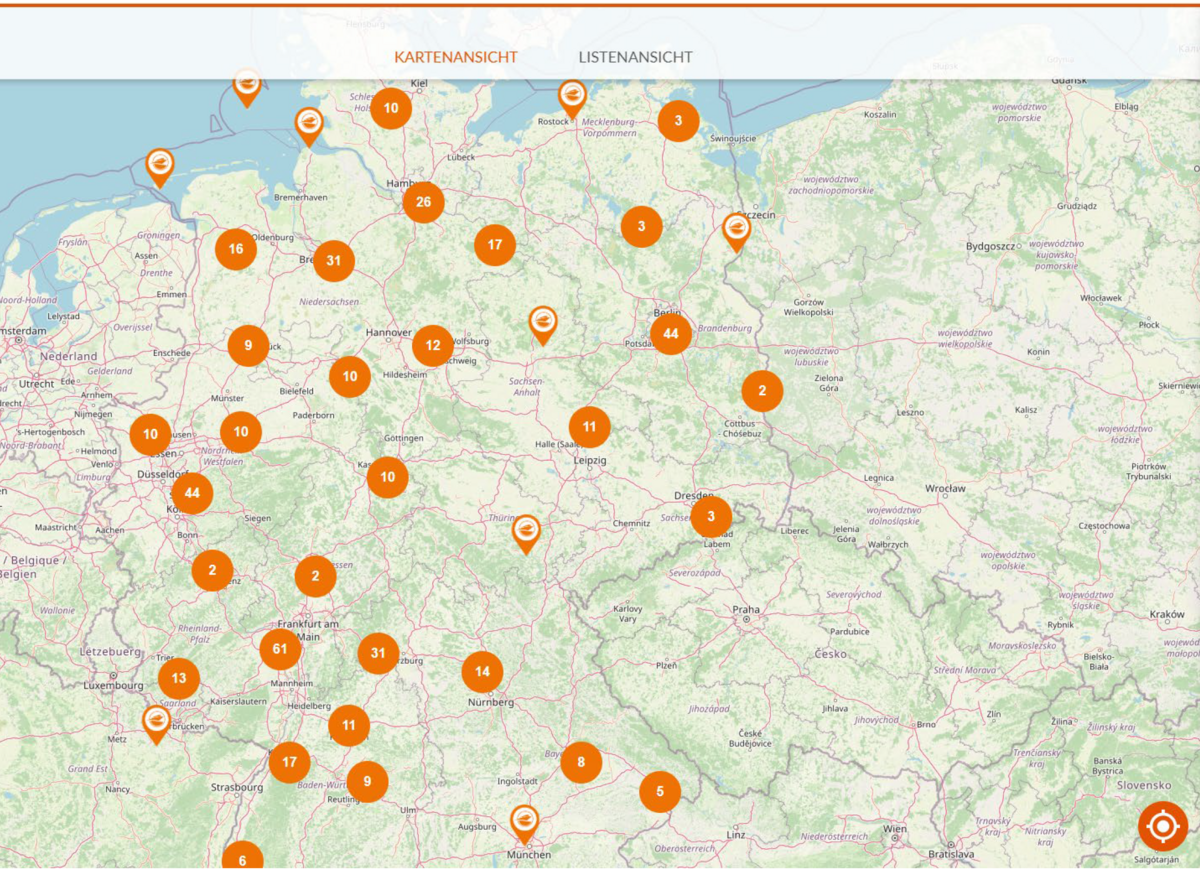The height and width of the screenshot is (880, 1200).
Task: Expand the 61 cluster near Frankfurt
Action: pyautogui.click(x=280, y=650)
